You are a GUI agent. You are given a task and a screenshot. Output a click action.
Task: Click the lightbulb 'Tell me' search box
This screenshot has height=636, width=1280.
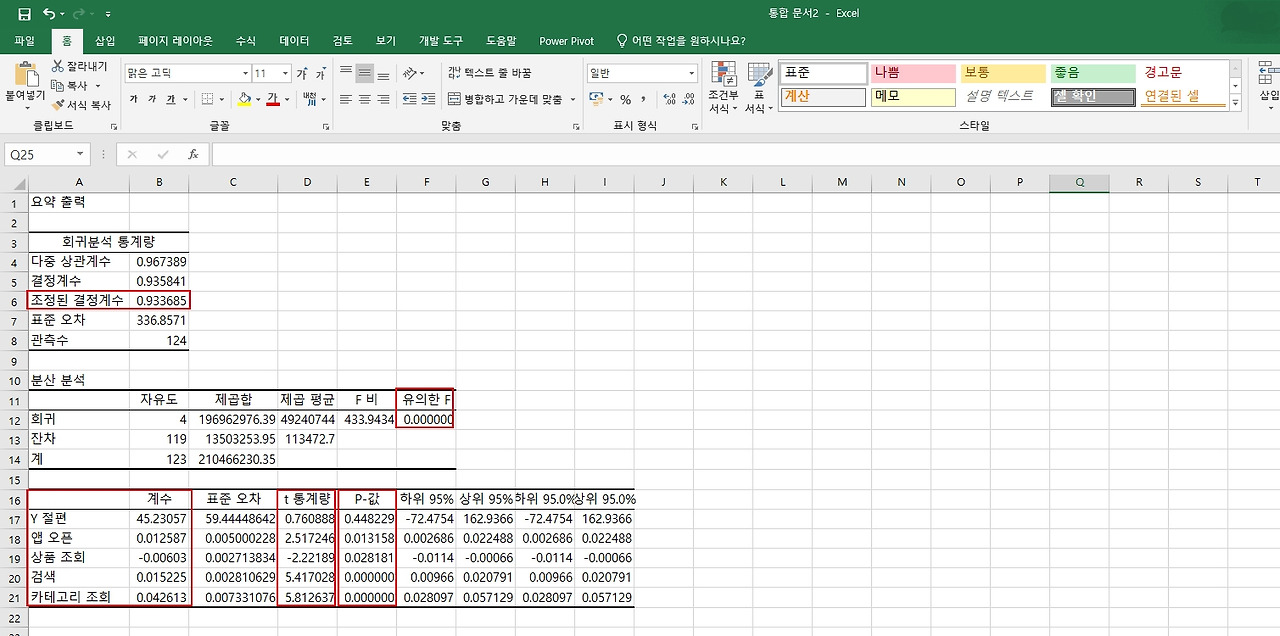pos(680,41)
